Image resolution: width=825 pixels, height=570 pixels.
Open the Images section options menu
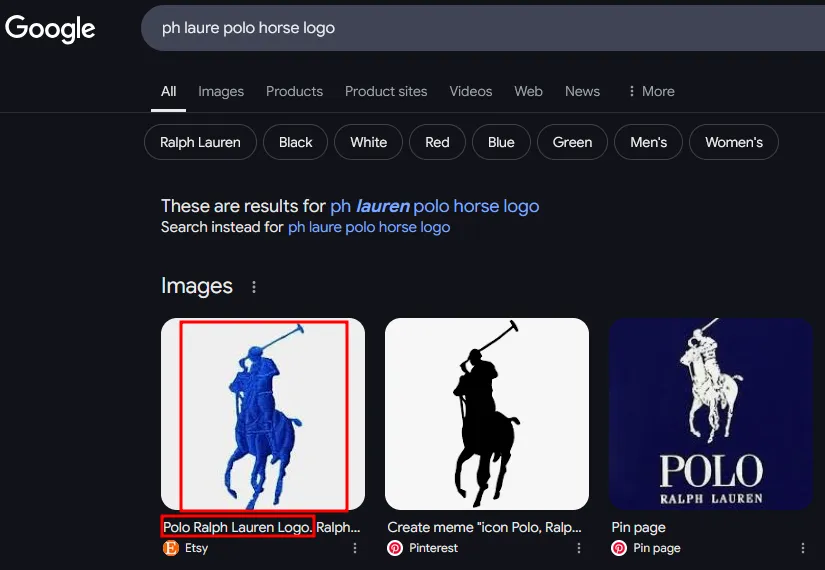pos(254,287)
